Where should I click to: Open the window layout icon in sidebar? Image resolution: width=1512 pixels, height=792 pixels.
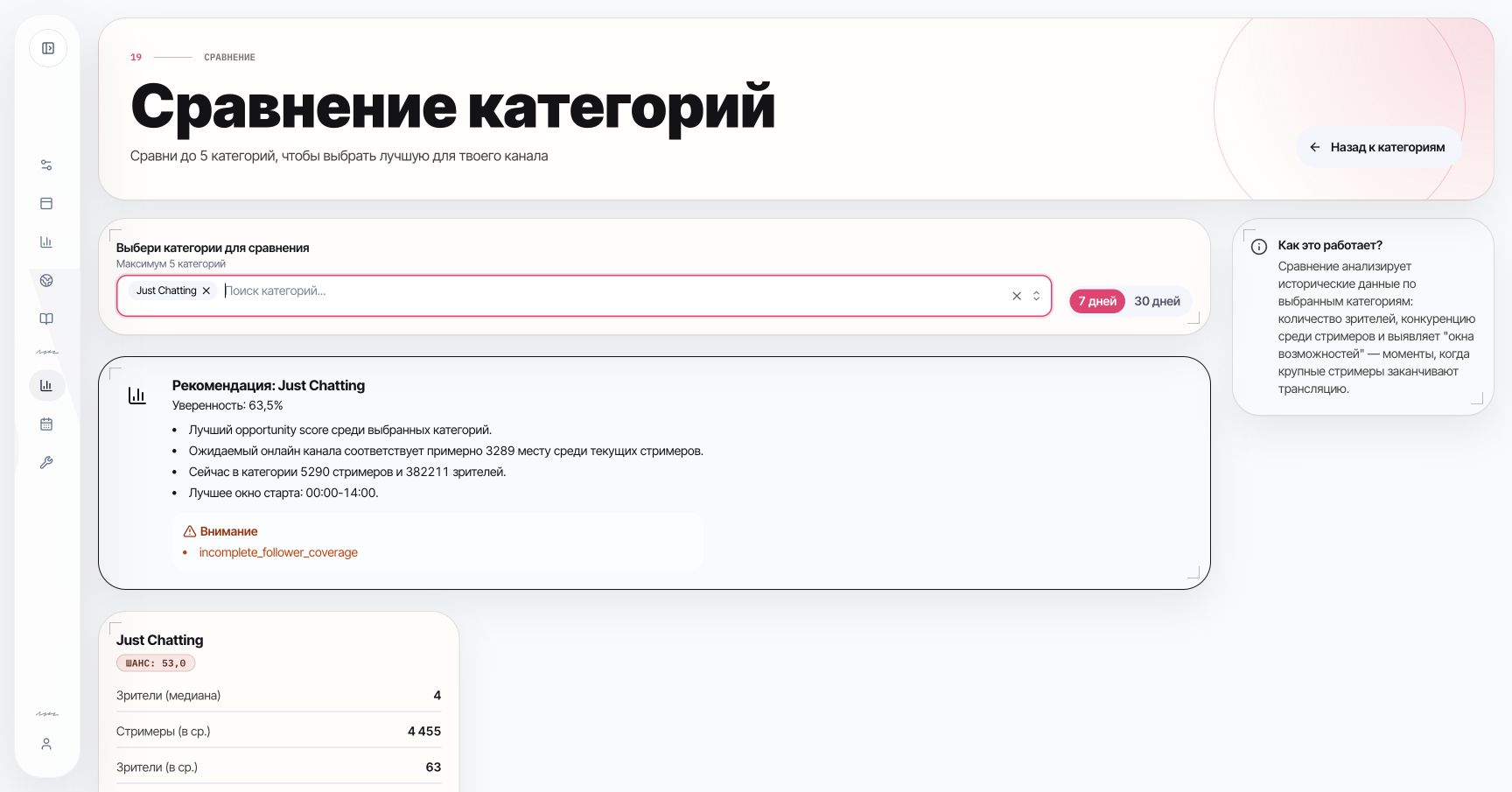coord(46,204)
